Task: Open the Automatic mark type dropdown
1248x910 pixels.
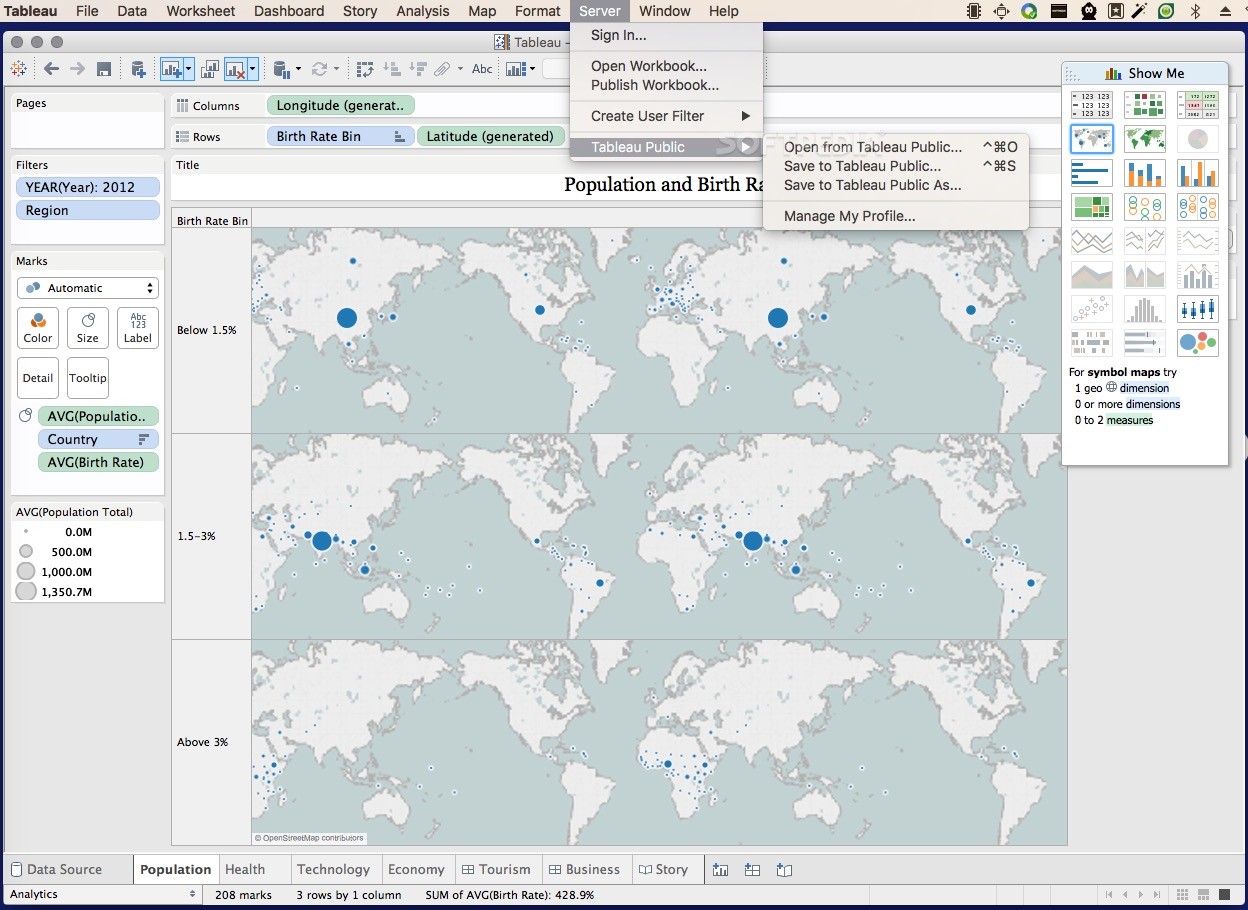Action: coord(88,288)
